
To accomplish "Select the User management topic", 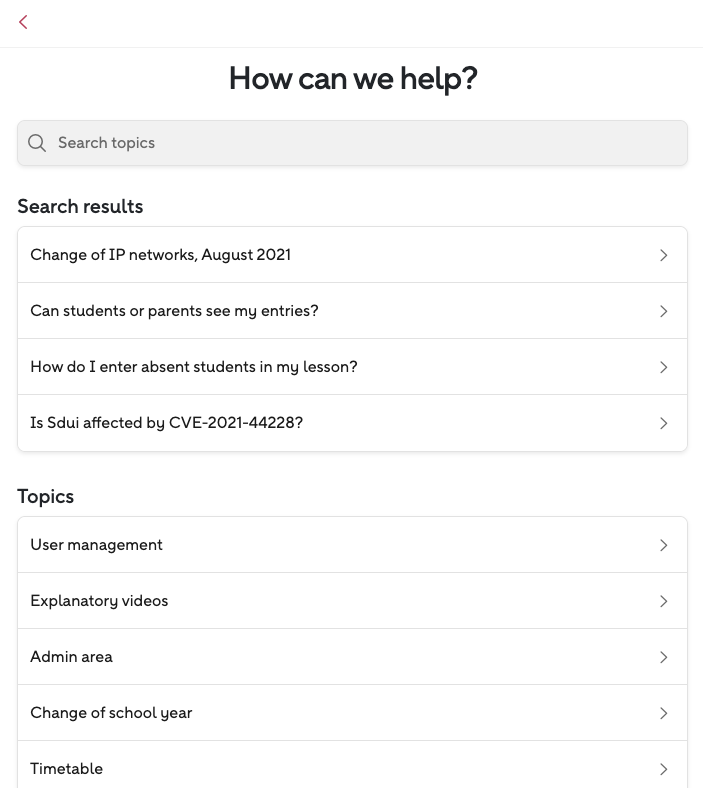I will [x=97, y=545].
